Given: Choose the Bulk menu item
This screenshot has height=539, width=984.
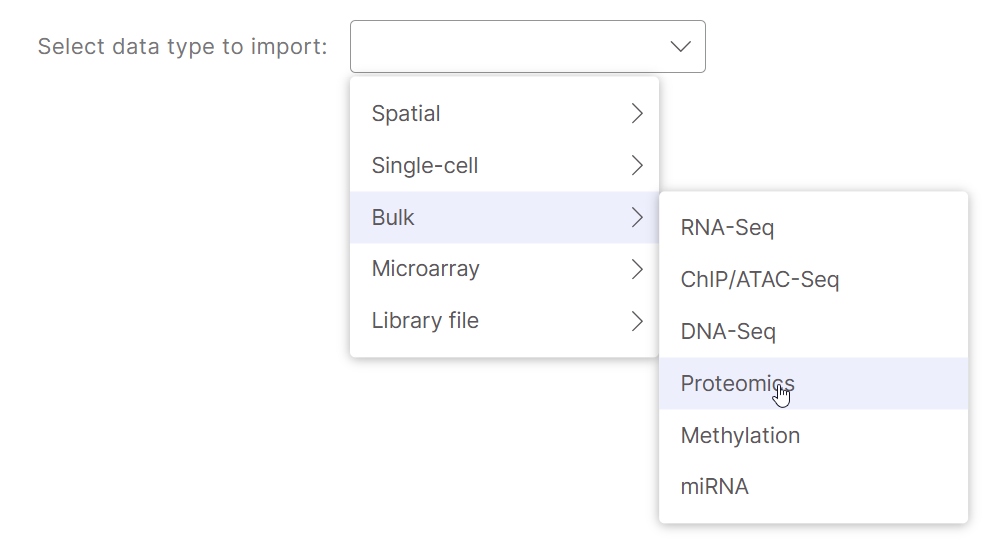Looking at the screenshot, I should click(393, 218).
